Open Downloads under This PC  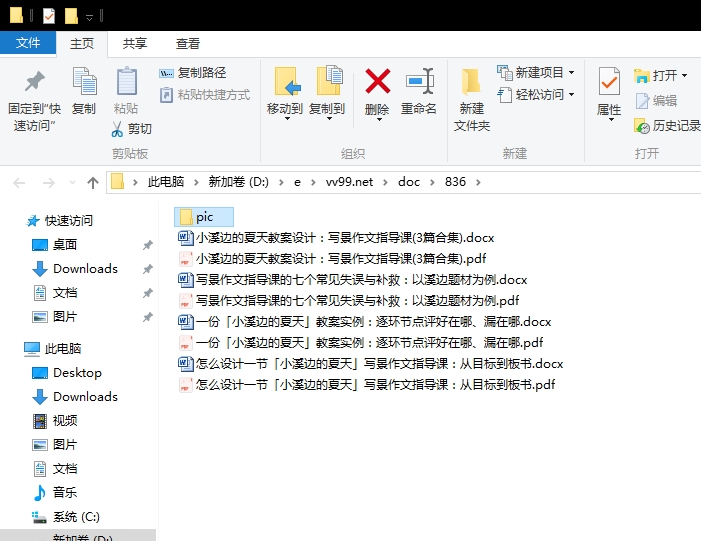[x=75, y=397]
